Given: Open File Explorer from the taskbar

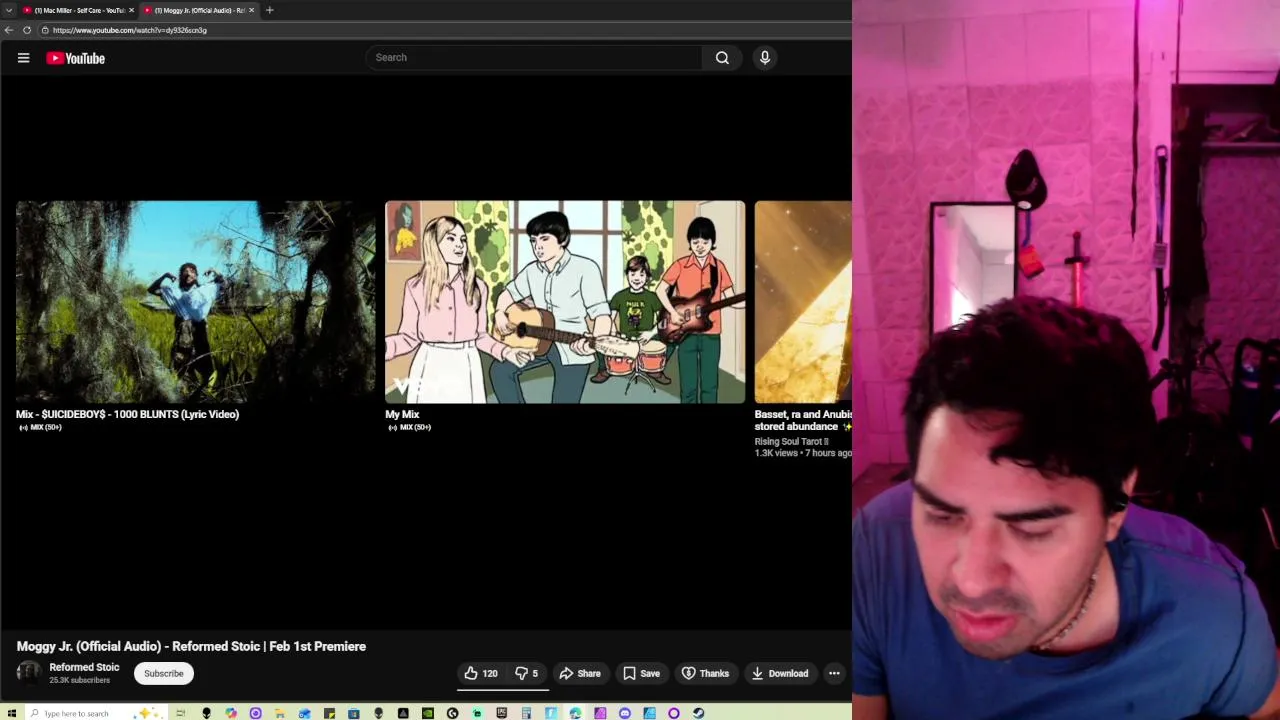Looking at the screenshot, I should 279,713.
